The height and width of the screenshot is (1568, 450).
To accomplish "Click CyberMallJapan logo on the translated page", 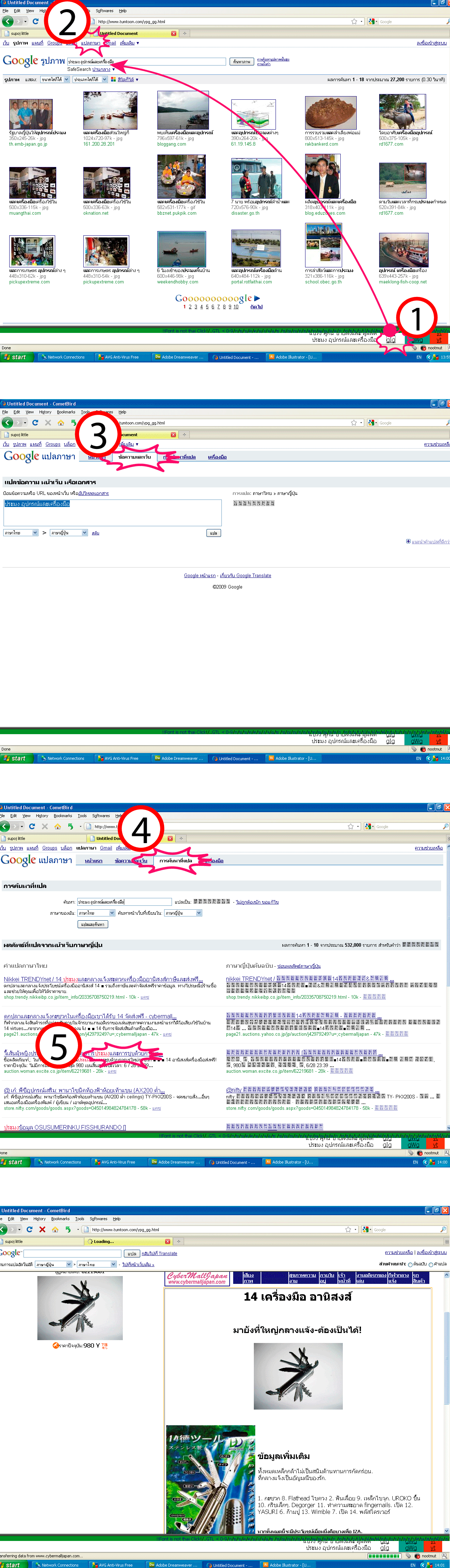I will point(197,1278).
